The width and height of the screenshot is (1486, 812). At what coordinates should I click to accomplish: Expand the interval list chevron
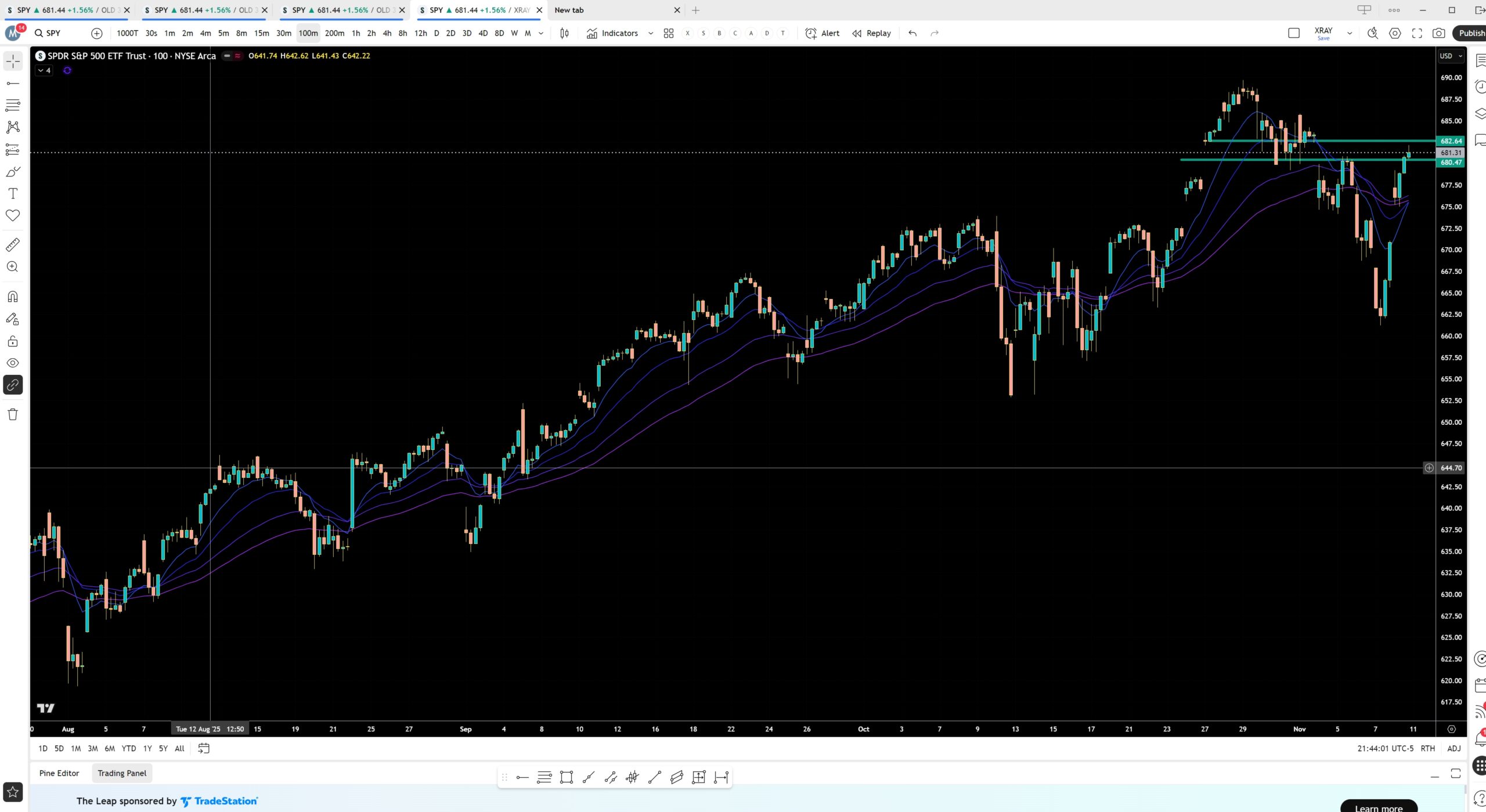point(541,33)
